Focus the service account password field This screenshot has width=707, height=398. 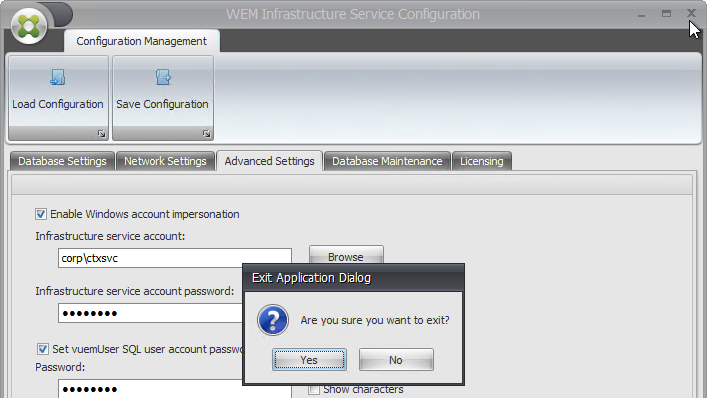click(150, 313)
